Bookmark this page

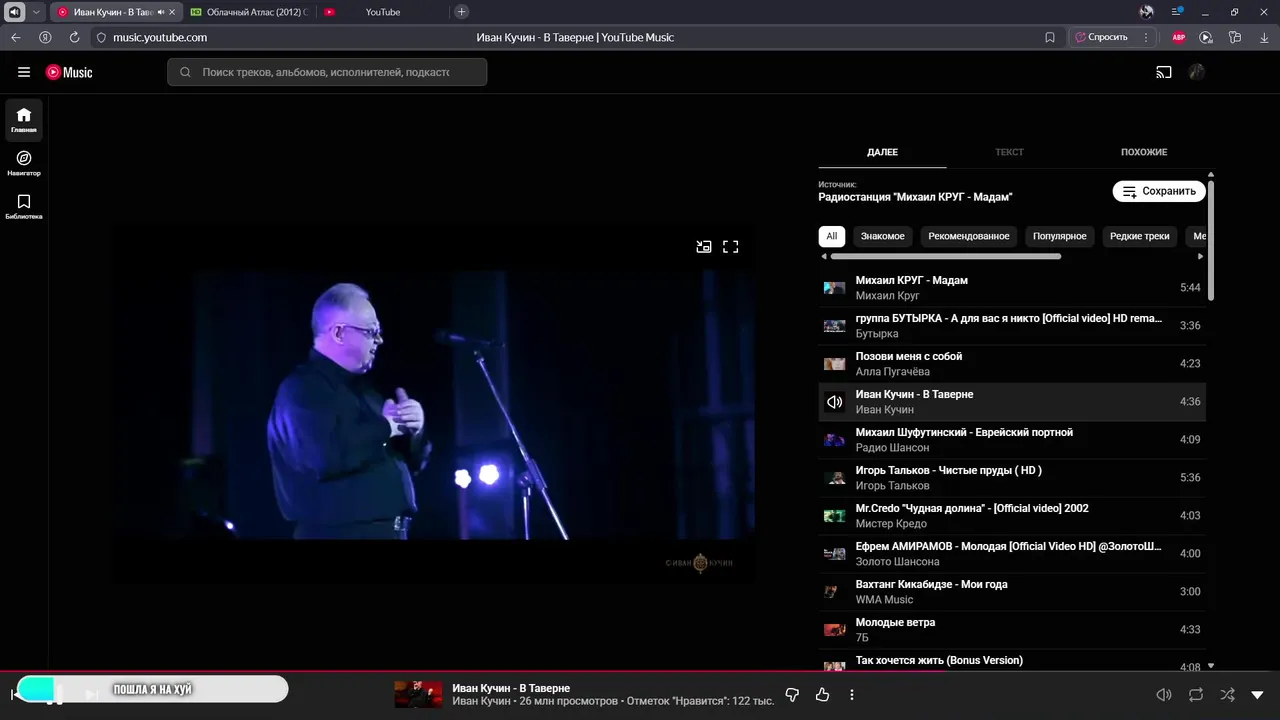coord(1050,37)
